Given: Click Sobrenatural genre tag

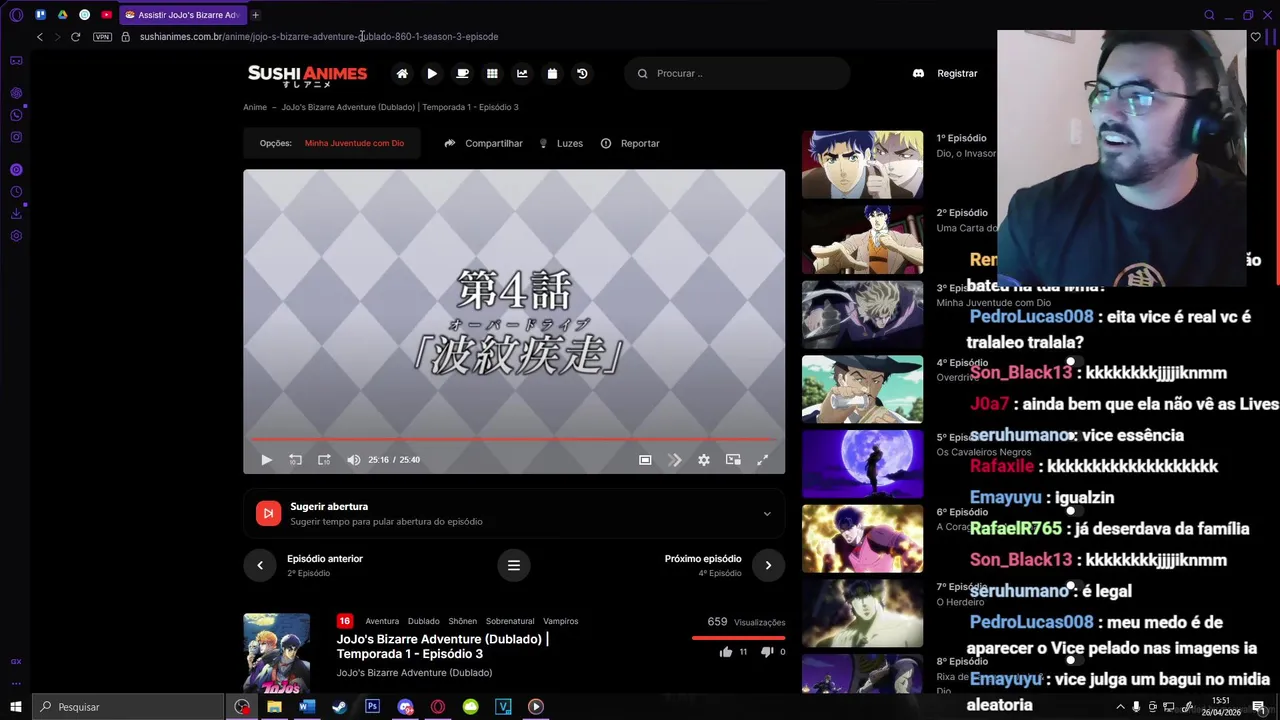Looking at the screenshot, I should point(510,621).
